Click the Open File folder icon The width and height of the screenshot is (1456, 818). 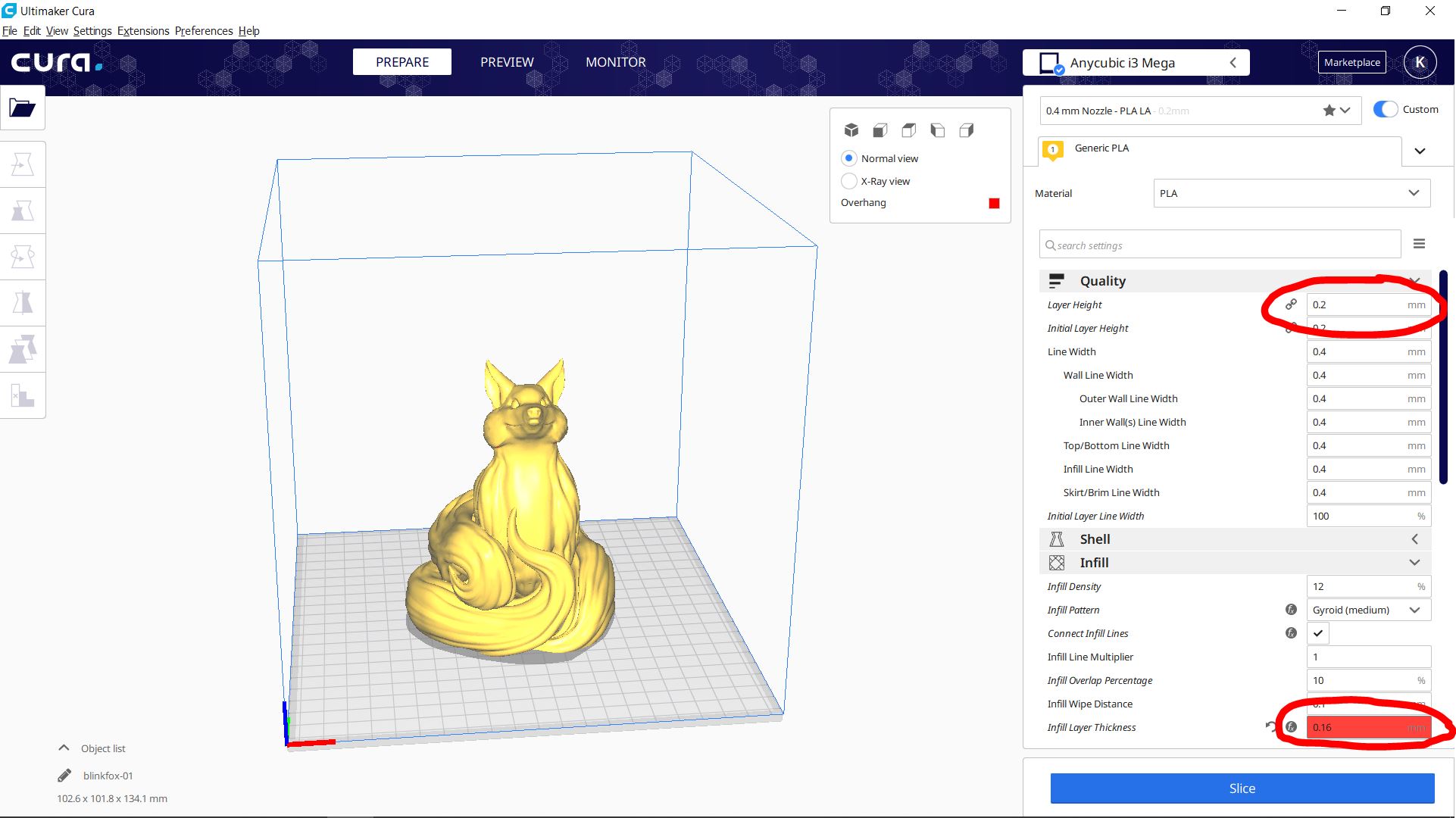click(x=22, y=108)
